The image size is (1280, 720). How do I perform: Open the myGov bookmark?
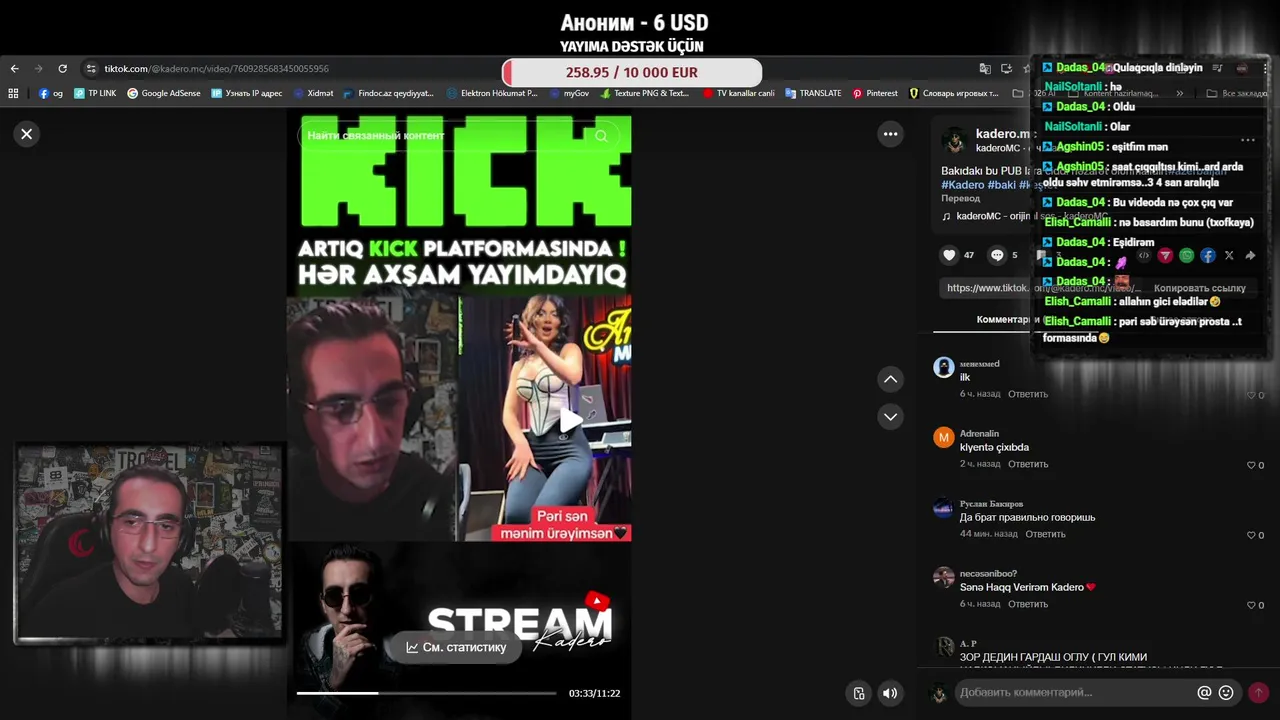569,93
